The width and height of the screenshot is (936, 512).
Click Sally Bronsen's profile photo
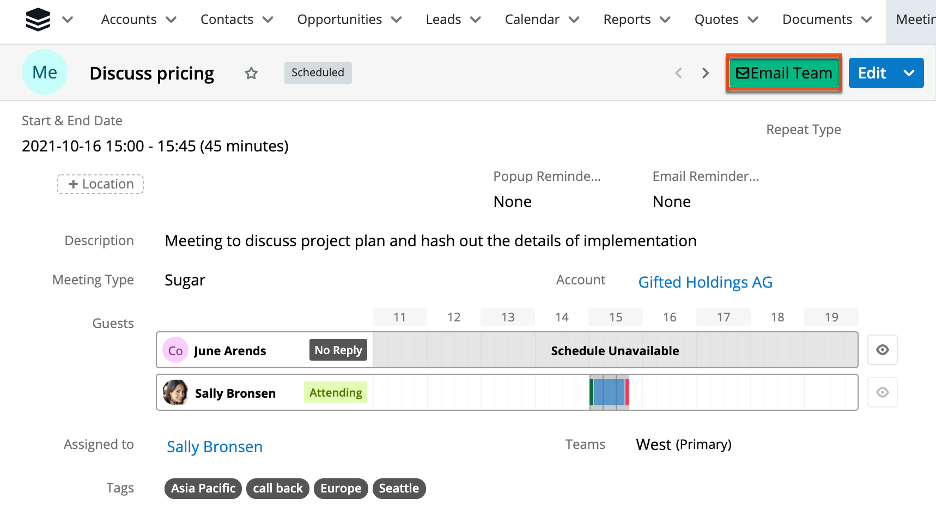pyautogui.click(x=175, y=393)
